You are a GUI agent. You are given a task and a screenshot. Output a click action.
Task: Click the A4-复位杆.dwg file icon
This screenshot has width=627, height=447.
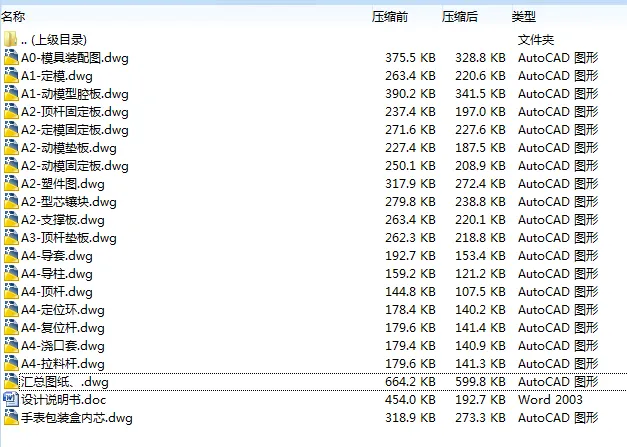11,327
